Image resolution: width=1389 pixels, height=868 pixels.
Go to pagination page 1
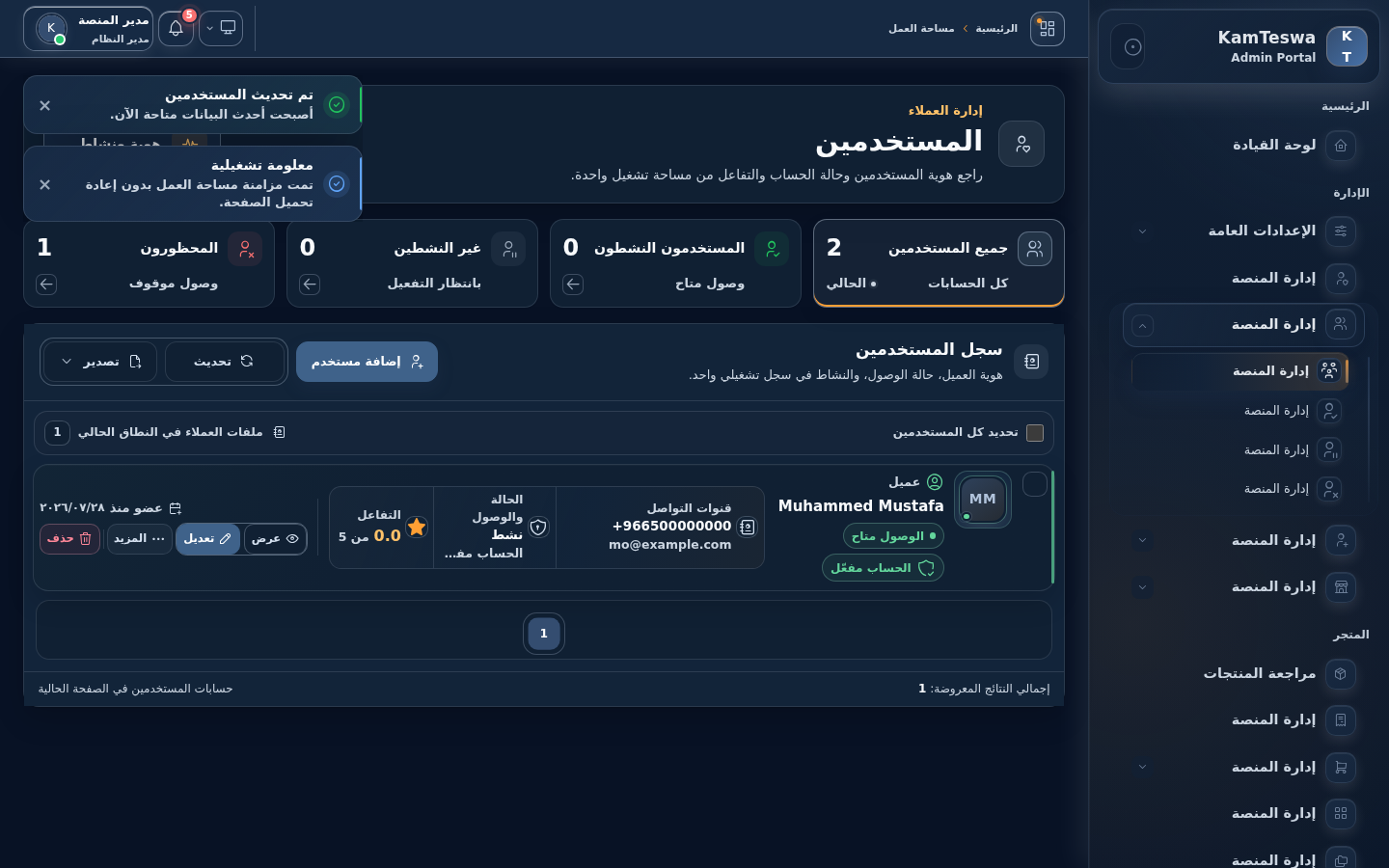(x=544, y=634)
